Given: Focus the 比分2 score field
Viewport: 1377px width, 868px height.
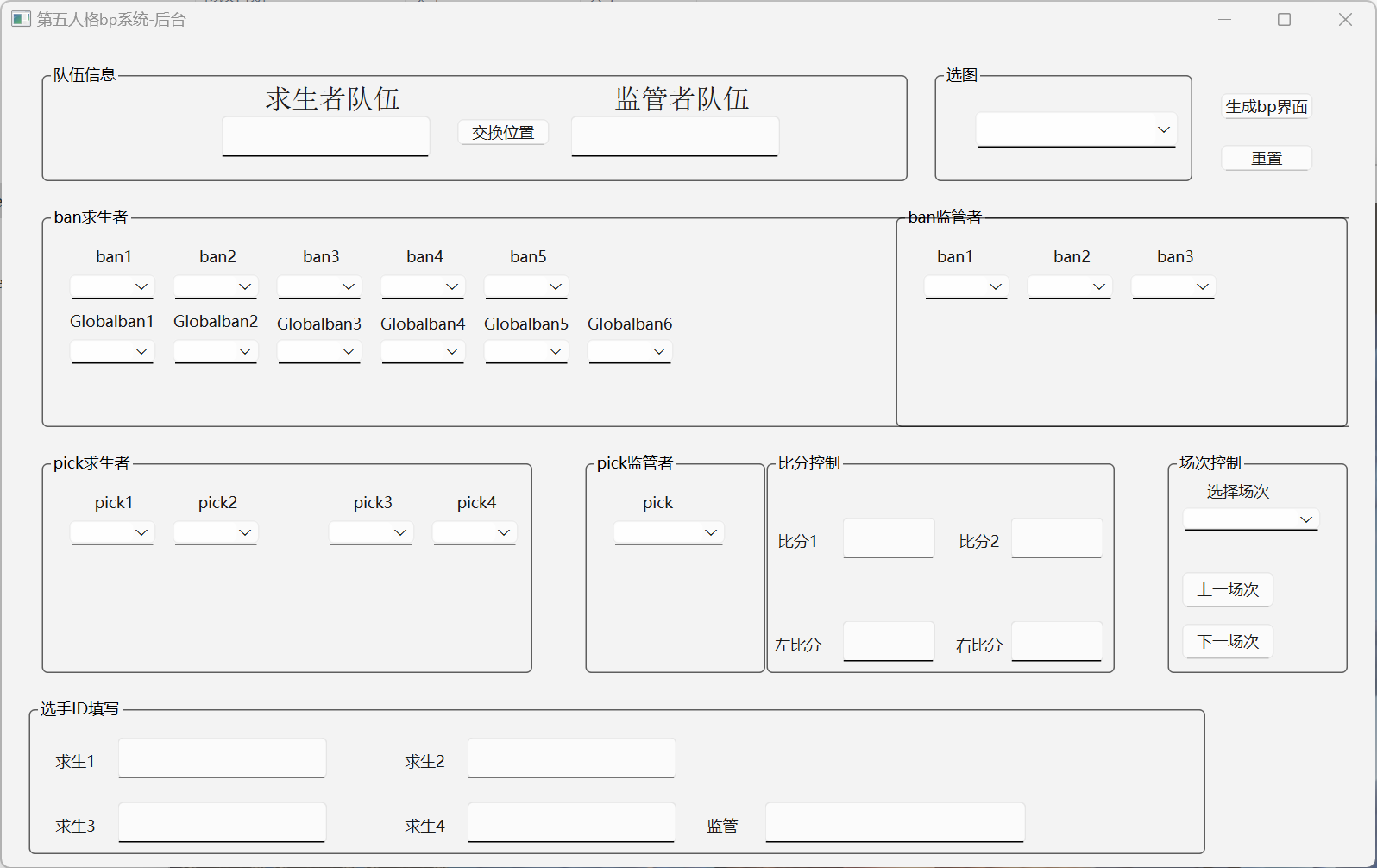Looking at the screenshot, I should click(1057, 538).
